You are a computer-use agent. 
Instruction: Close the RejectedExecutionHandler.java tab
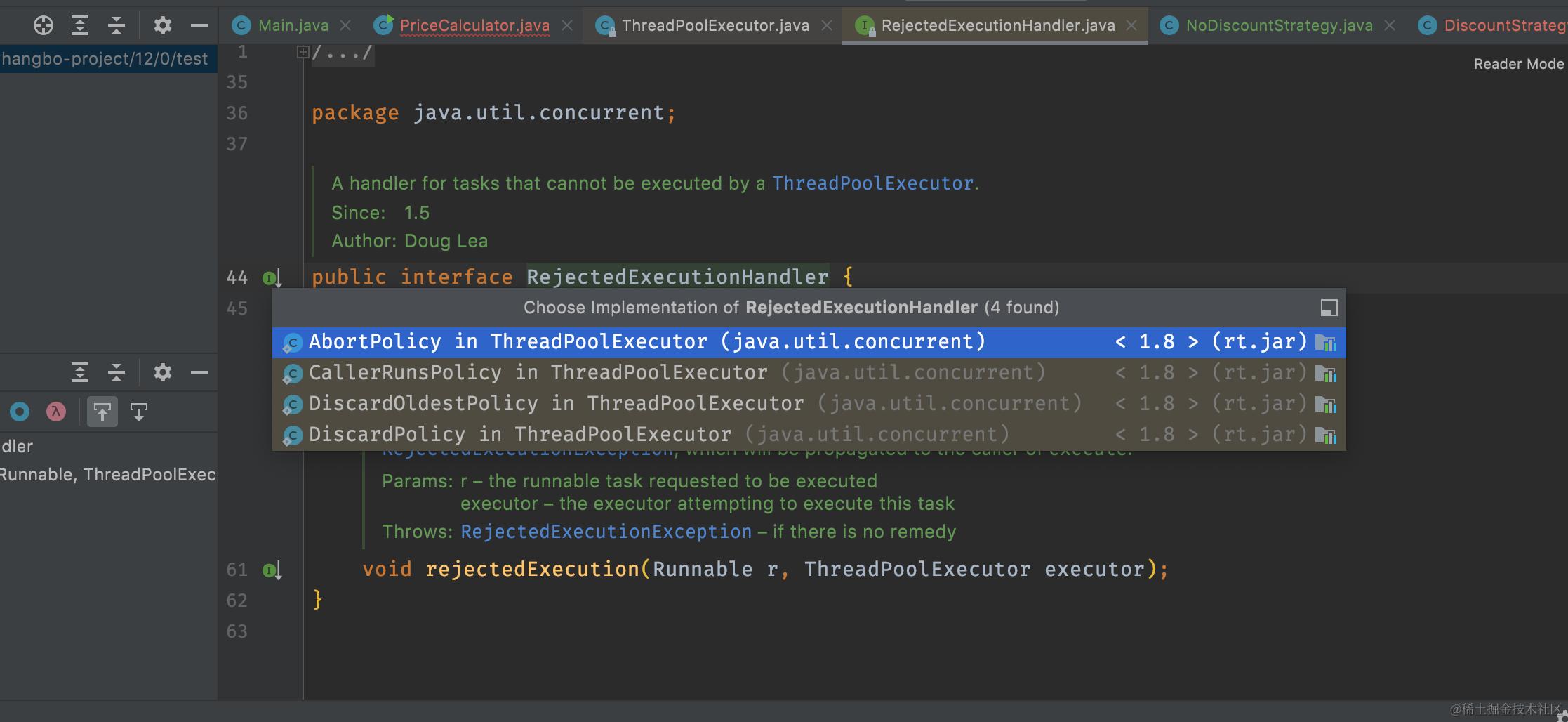click(x=1131, y=26)
